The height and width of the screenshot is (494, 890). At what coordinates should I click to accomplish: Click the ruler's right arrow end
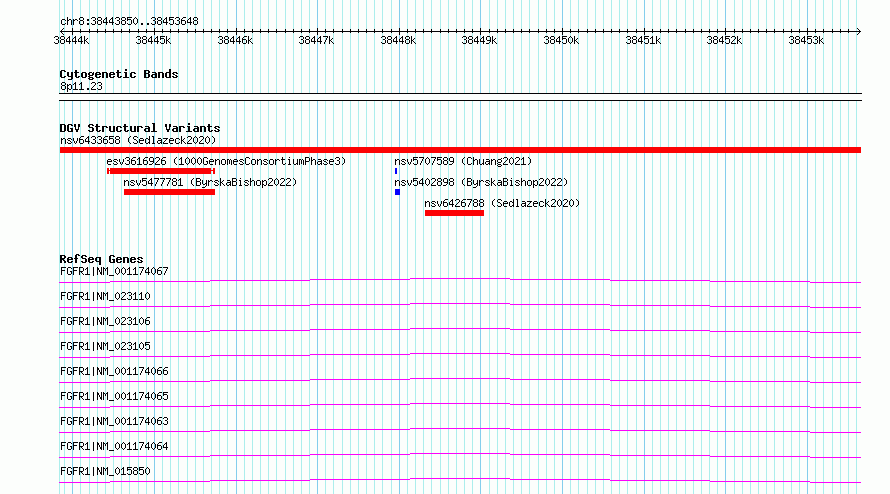(x=858, y=31)
